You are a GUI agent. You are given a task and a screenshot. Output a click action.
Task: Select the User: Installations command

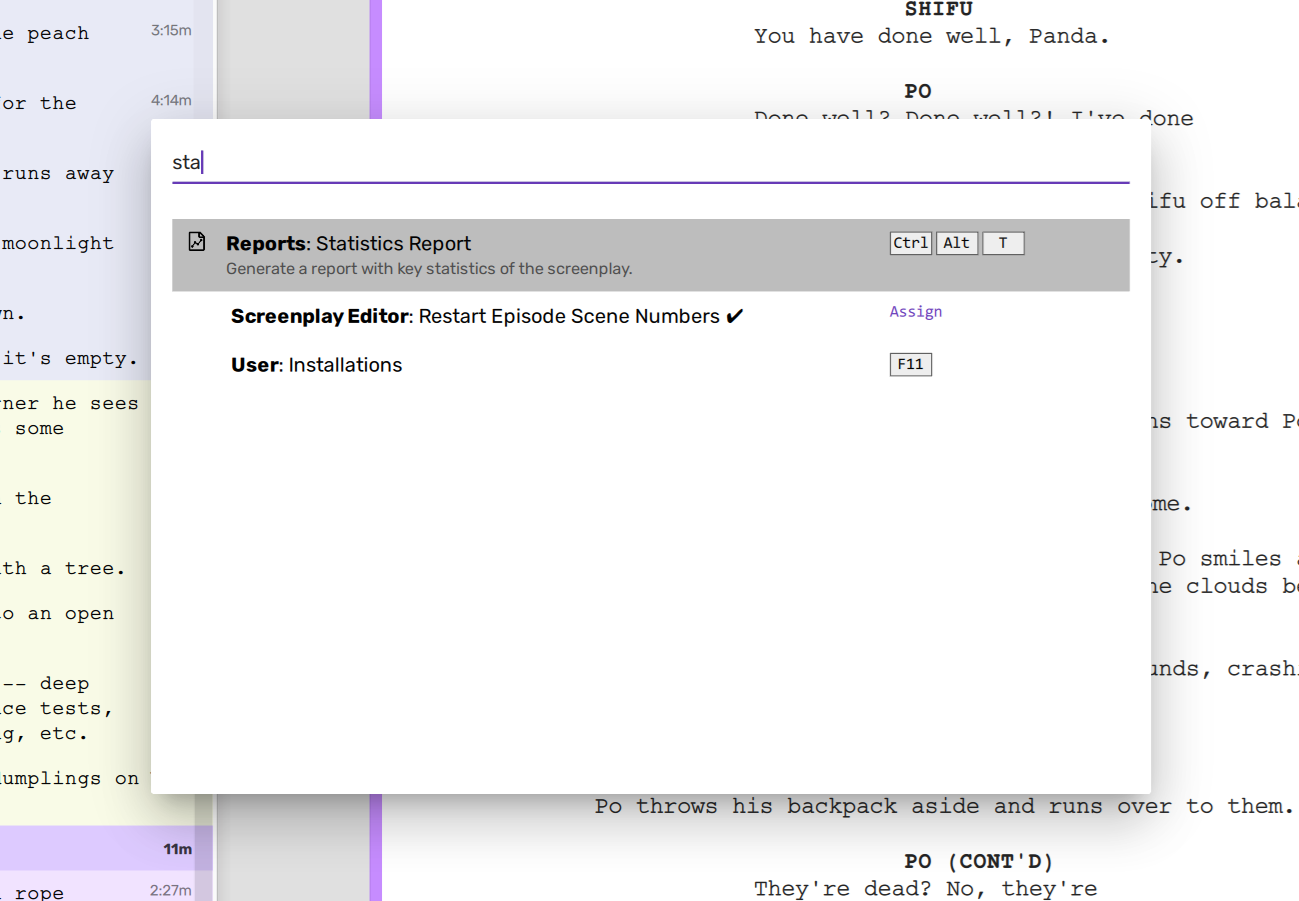tap(316, 365)
